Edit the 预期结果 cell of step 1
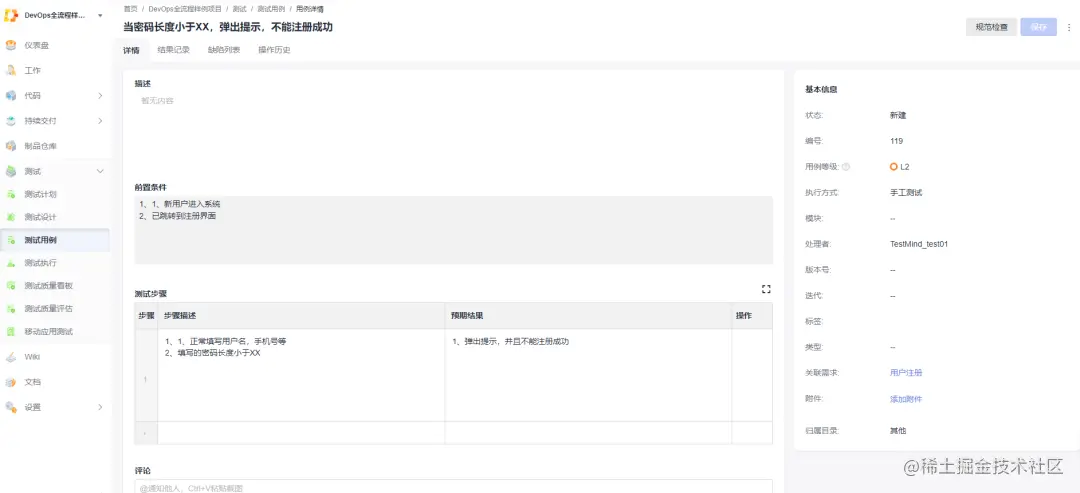Viewport: 1080px width, 493px height. coord(588,375)
